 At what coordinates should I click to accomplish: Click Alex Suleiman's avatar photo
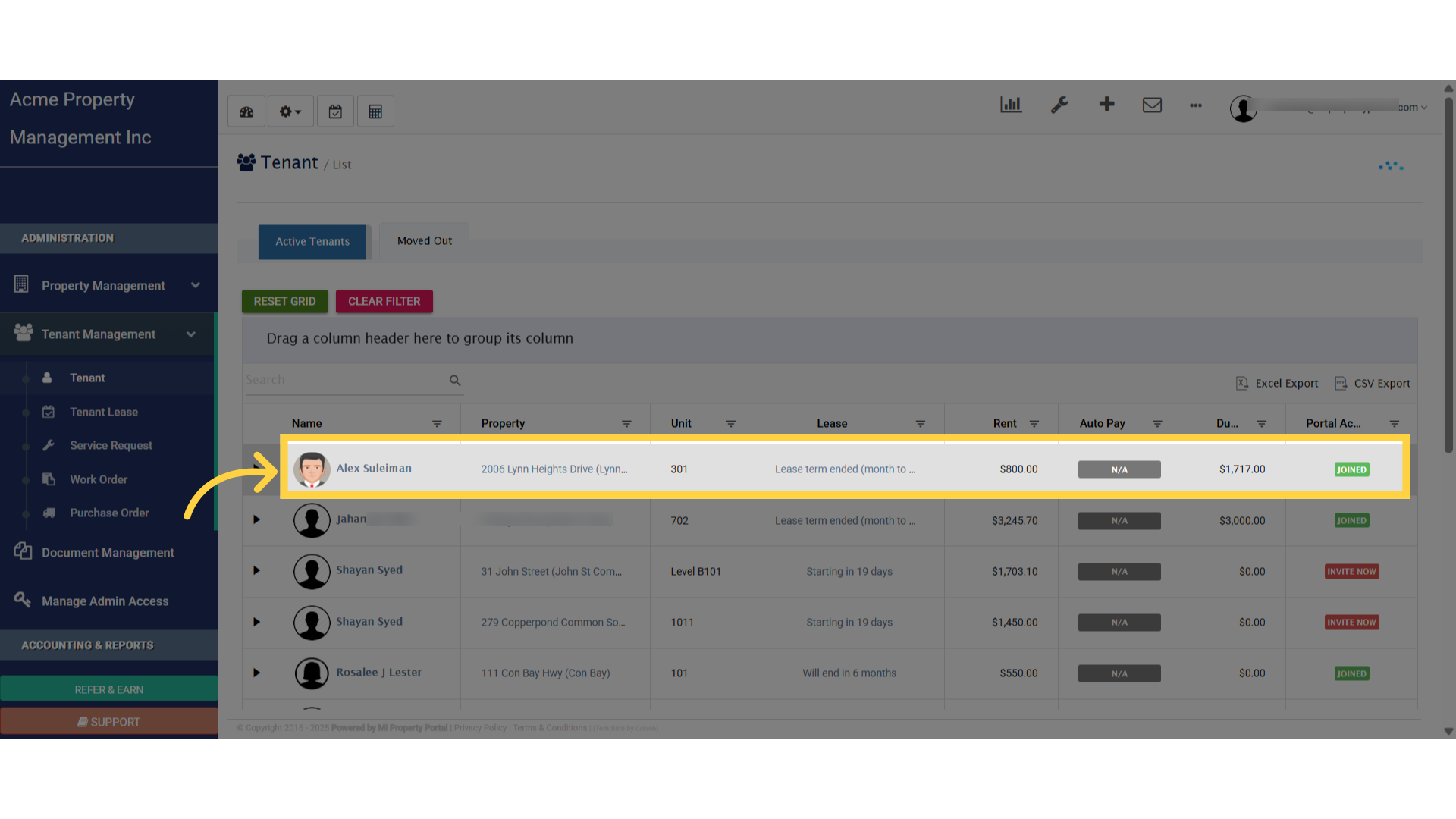tap(312, 469)
